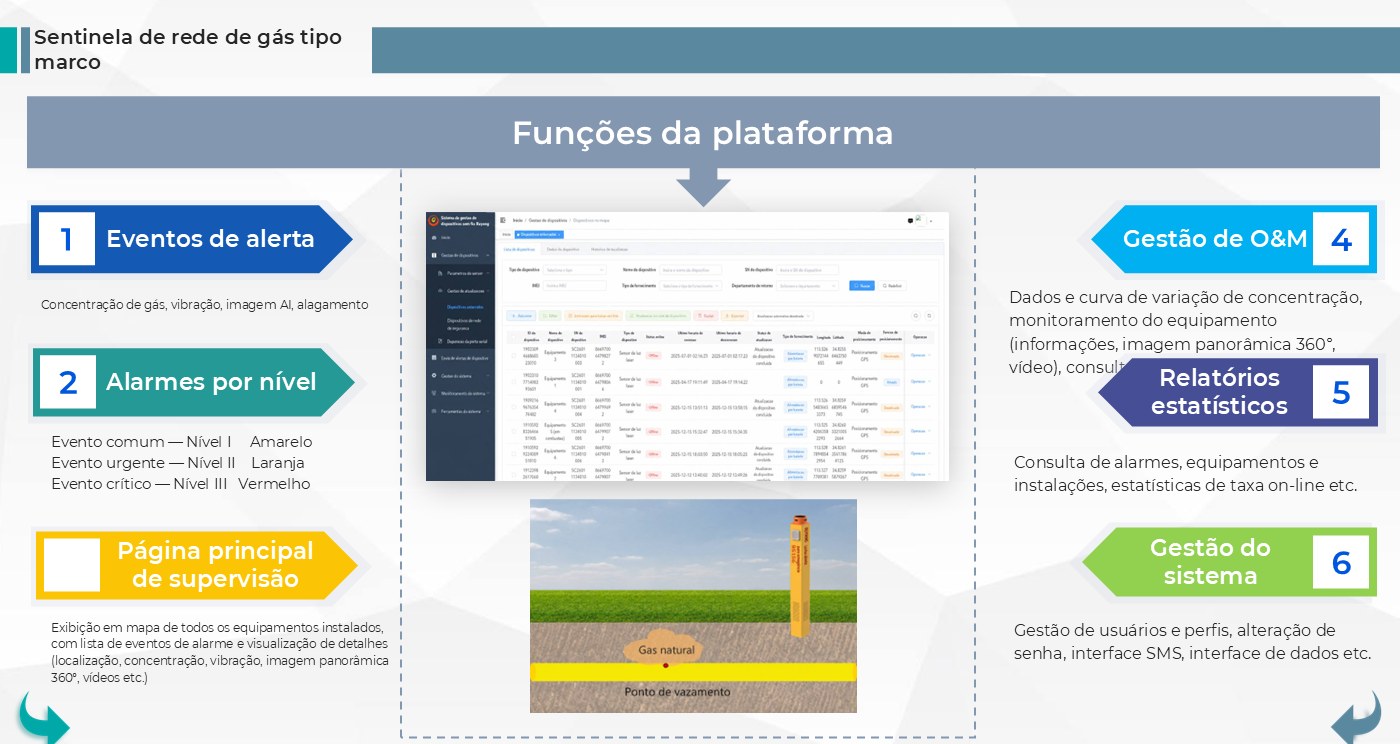1400x744 pixels.
Task: Click in the Nome do dispositivo input field
Action: (x=691, y=270)
